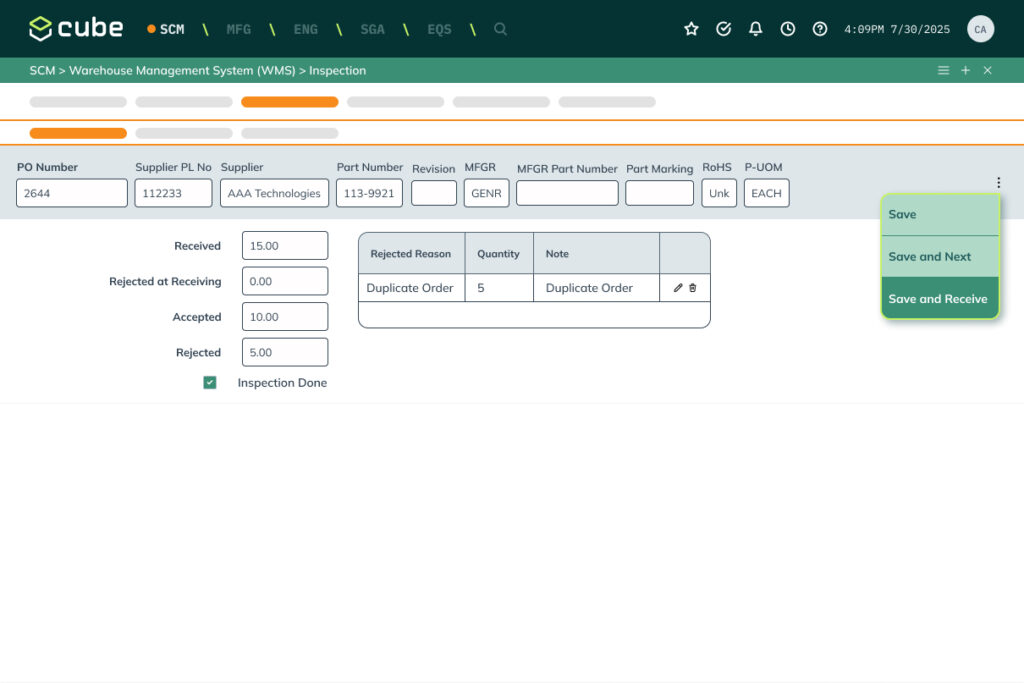The height and width of the screenshot is (683, 1024).
Task: Switch to the MFG module
Action: (x=239, y=29)
